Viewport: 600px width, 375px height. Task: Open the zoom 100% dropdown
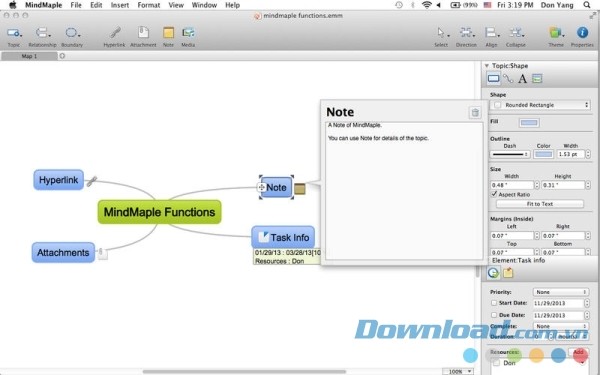(458, 372)
